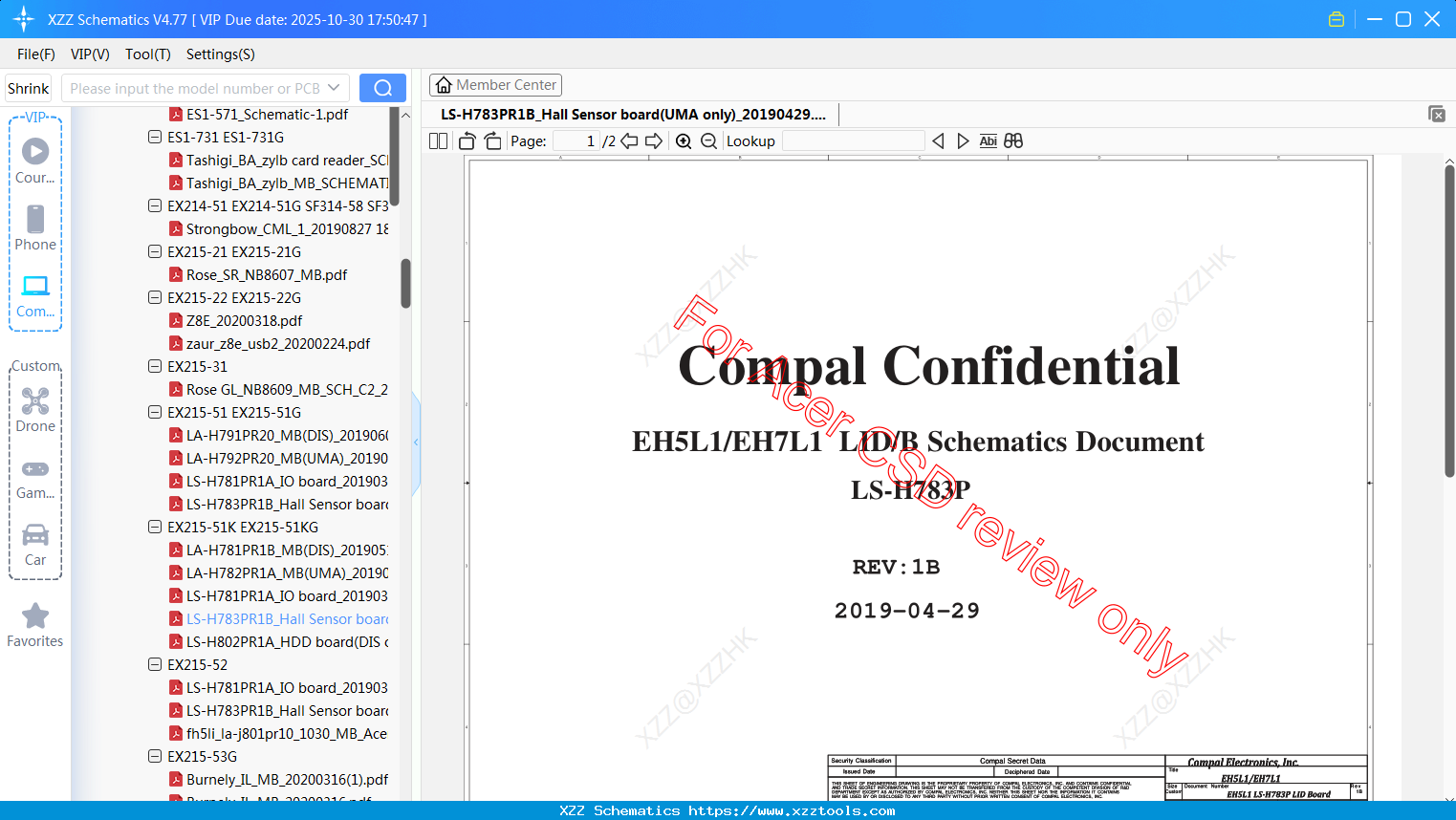This screenshot has width=1456, height=820.
Task: Collapse the left panel with side handle
Action: (x=416, y=442)
